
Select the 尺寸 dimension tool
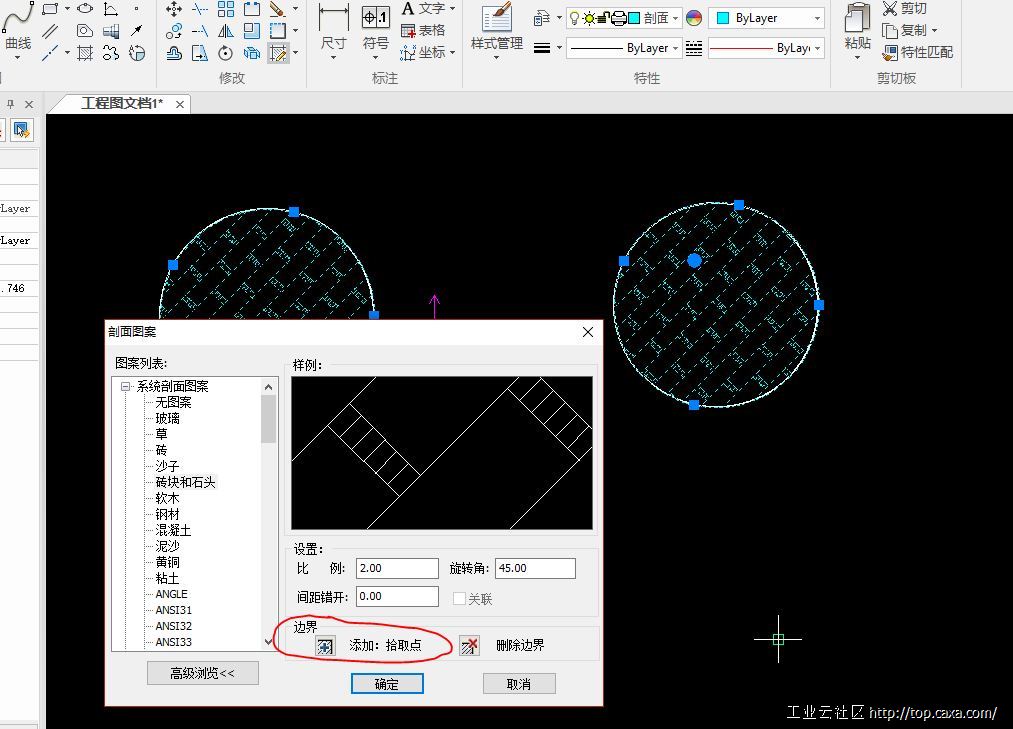pos(333,28)
